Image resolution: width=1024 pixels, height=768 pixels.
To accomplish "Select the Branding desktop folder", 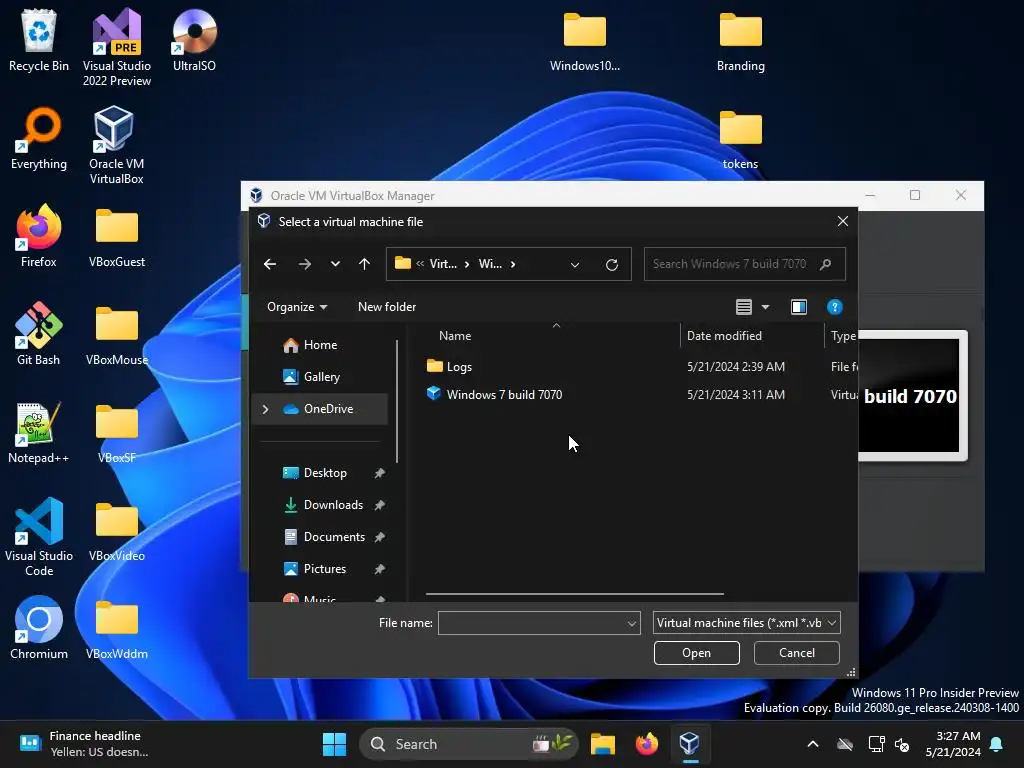I will [741, 40].
